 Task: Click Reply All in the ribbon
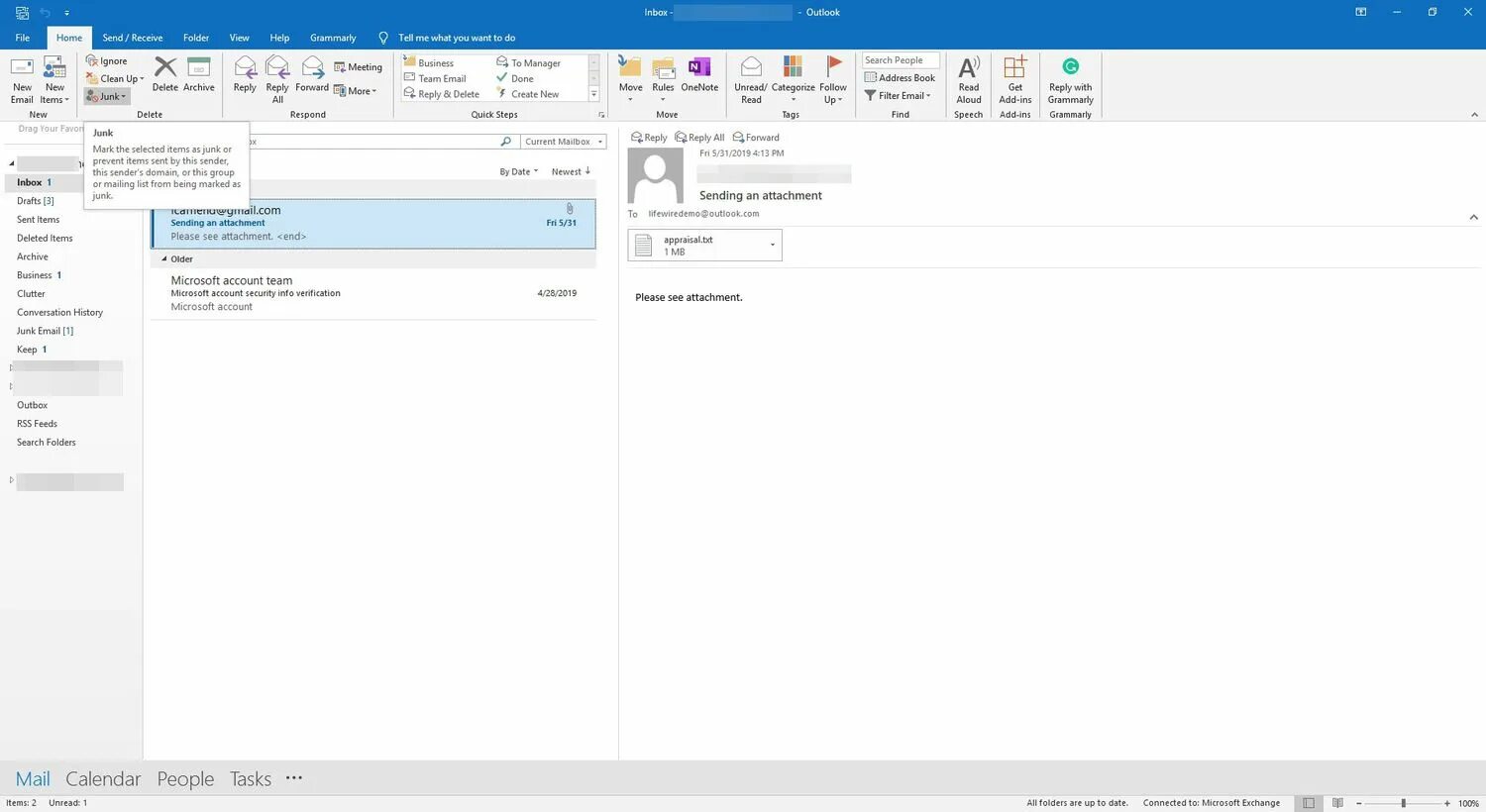pos(277,80)
